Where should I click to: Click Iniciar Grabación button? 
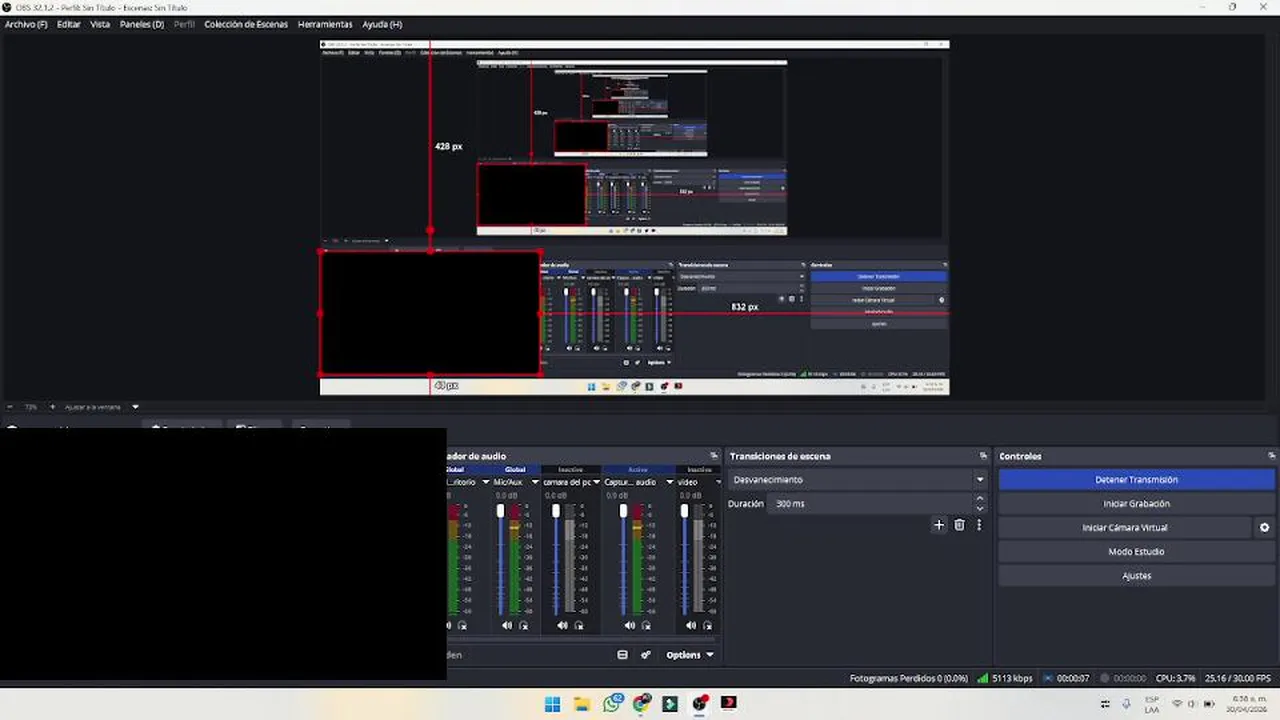tap(1136, 504)
